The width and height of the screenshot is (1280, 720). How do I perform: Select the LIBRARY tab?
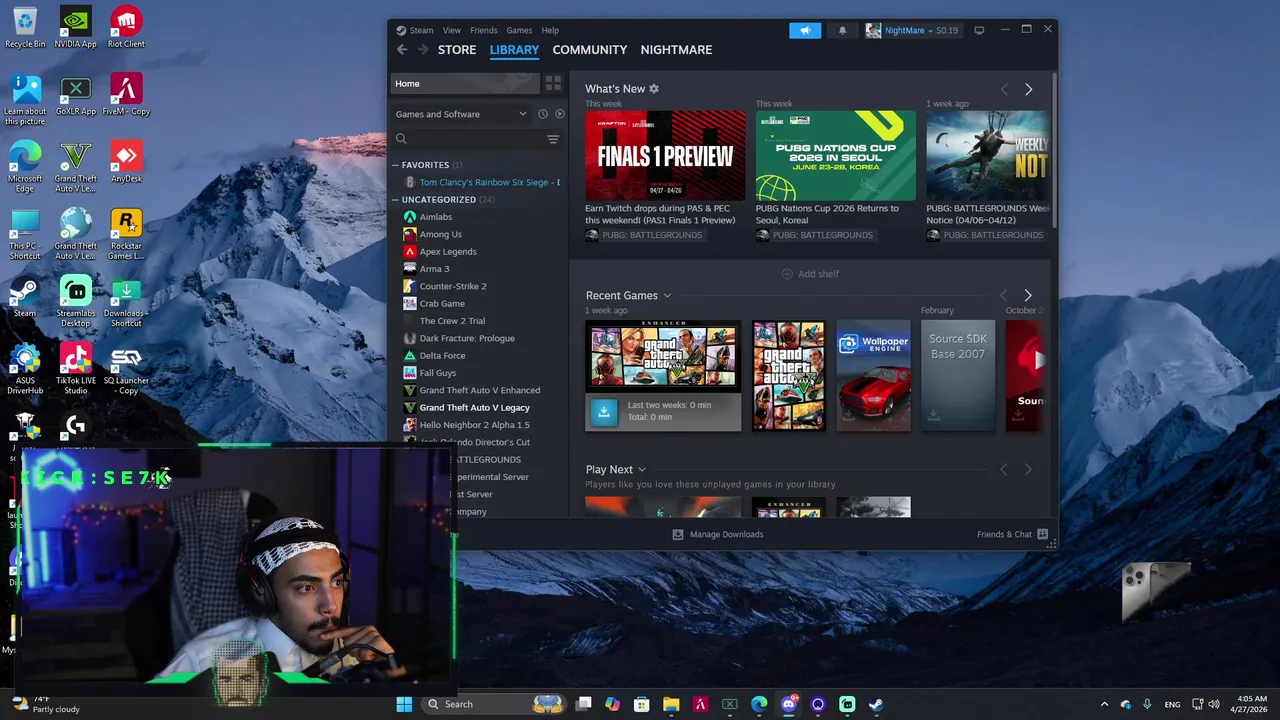(x=514, y=50)
